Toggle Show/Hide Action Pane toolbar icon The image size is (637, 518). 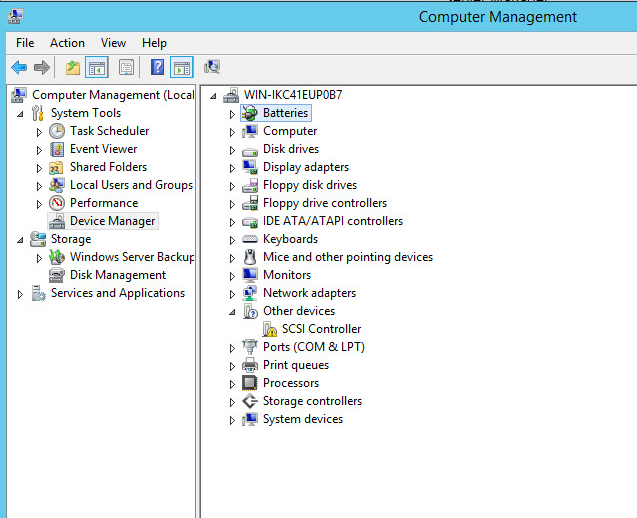[182, 67]
